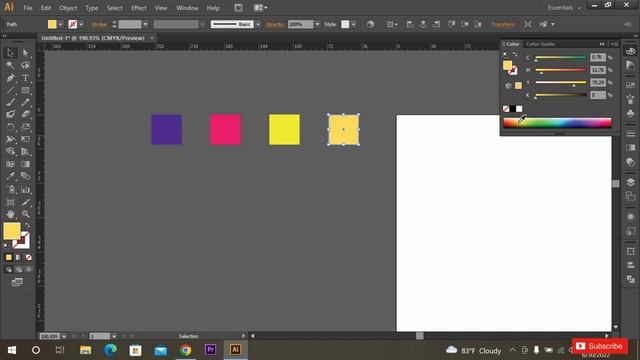Select the Perspective Grid tool
The width and height of the screenshot is (640, 360).
[x=25, y=151]
